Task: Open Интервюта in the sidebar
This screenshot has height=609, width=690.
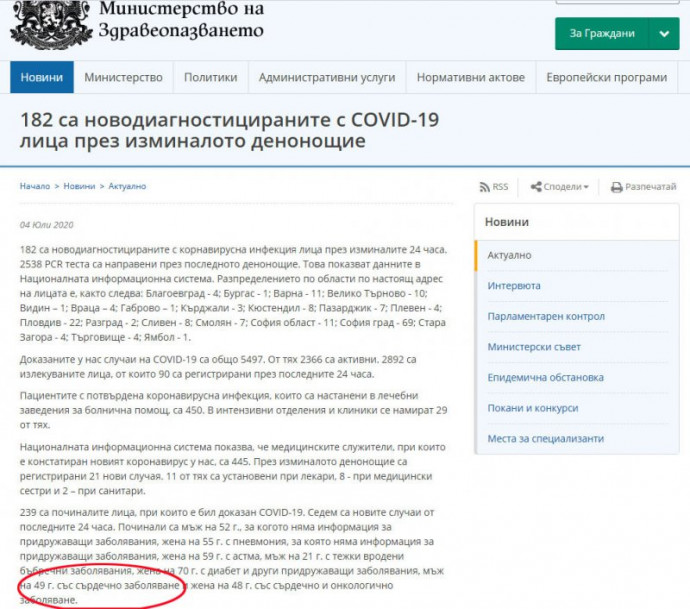Action: [x=513, y=286]
